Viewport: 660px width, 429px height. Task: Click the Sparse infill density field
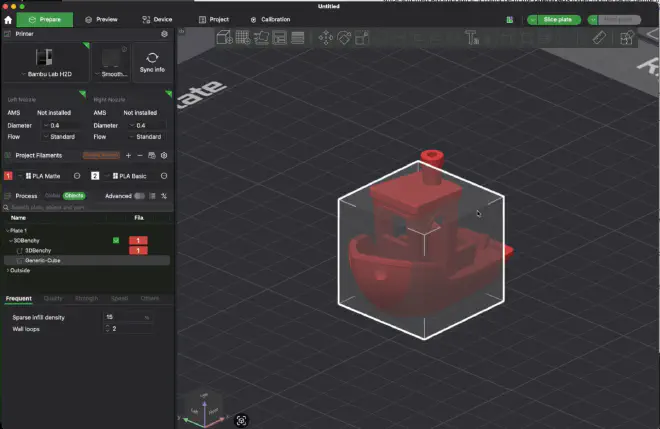(x=127, y=317)
